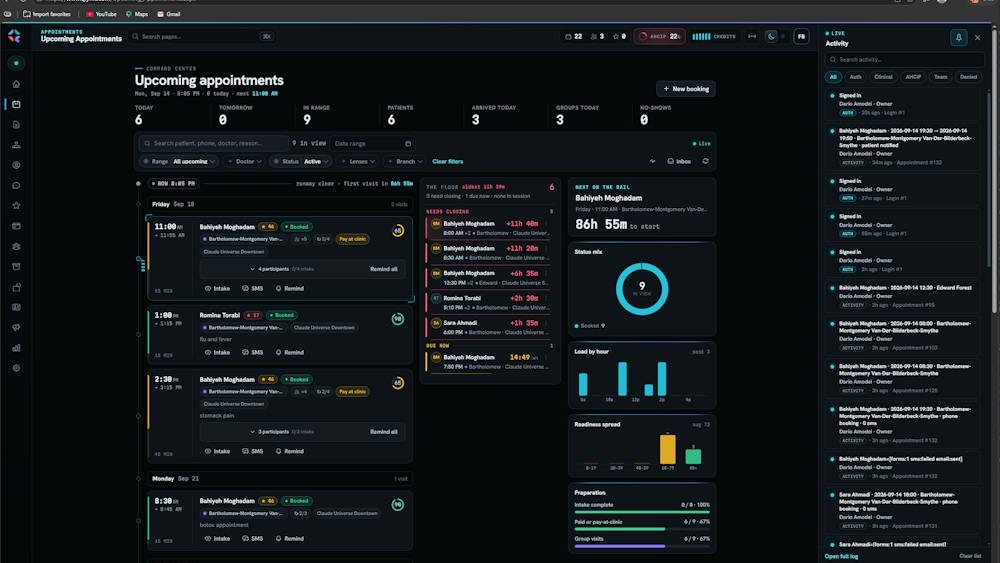Click Intake on the Romina Torabi appointment
Image resolution: width=1000 pixels, height=563 pixels.
pos(217,352)
